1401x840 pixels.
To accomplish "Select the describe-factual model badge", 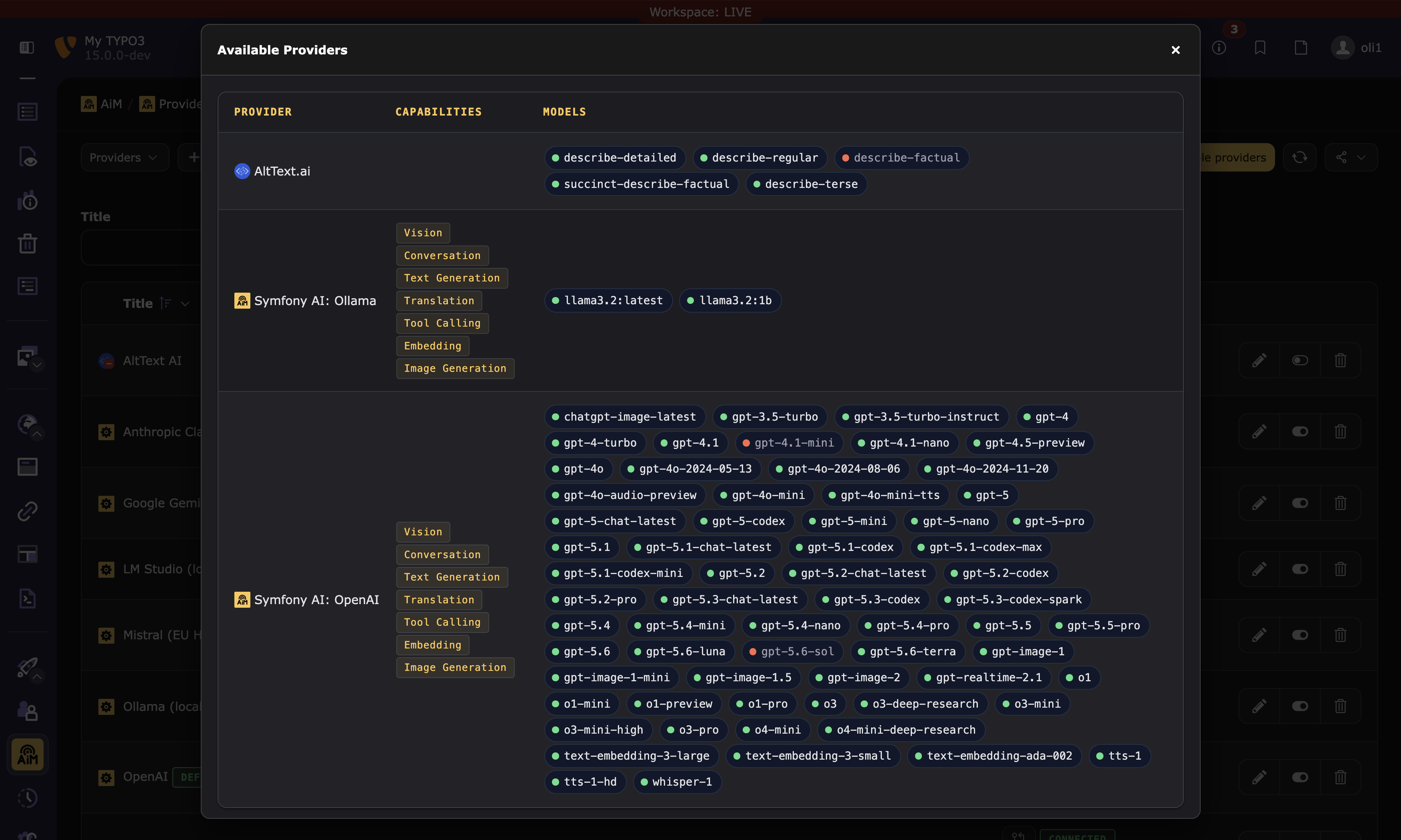I will tap(901, 158).
